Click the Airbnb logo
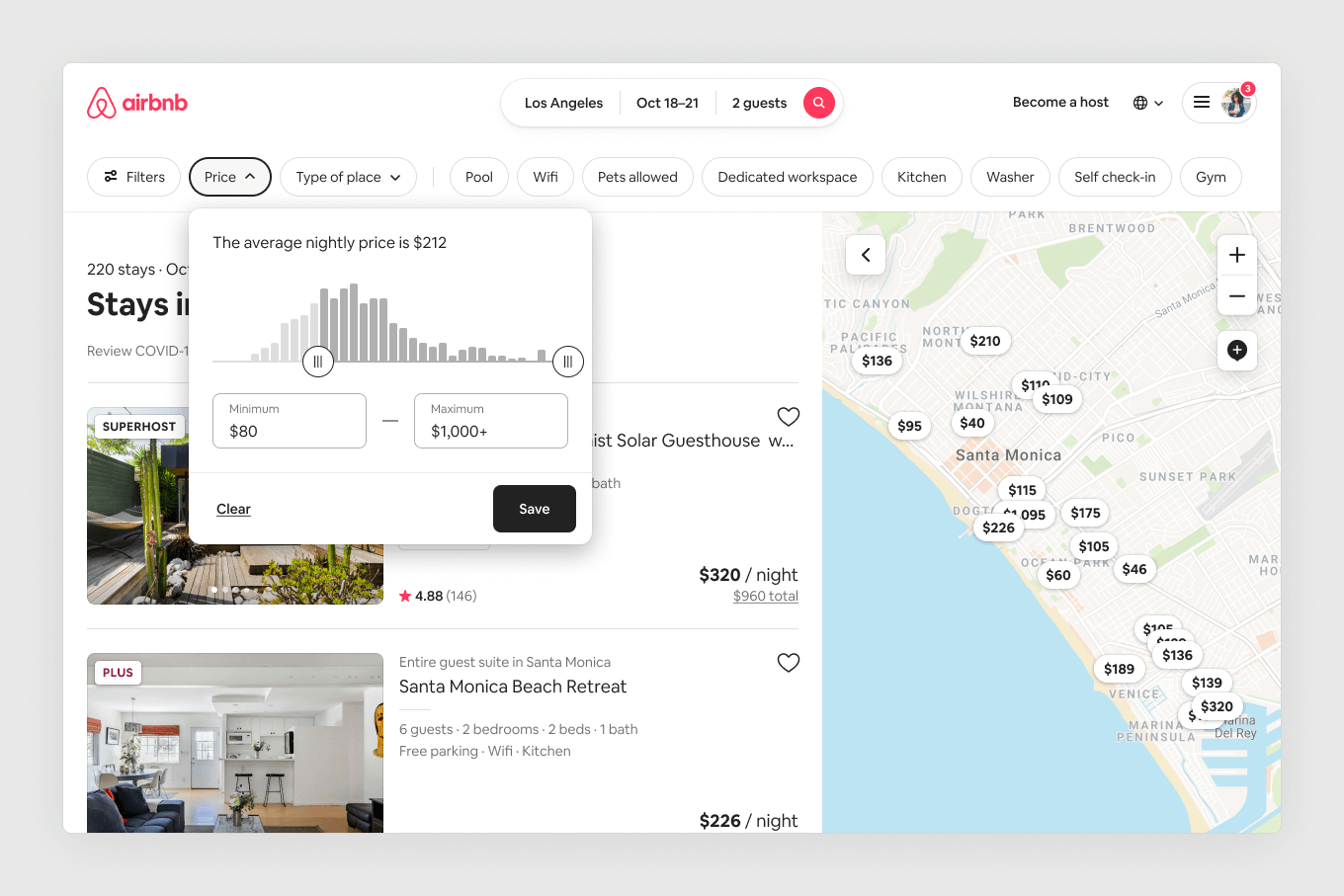The width and height of the screenshot is (1344, 896). point(137,103)
